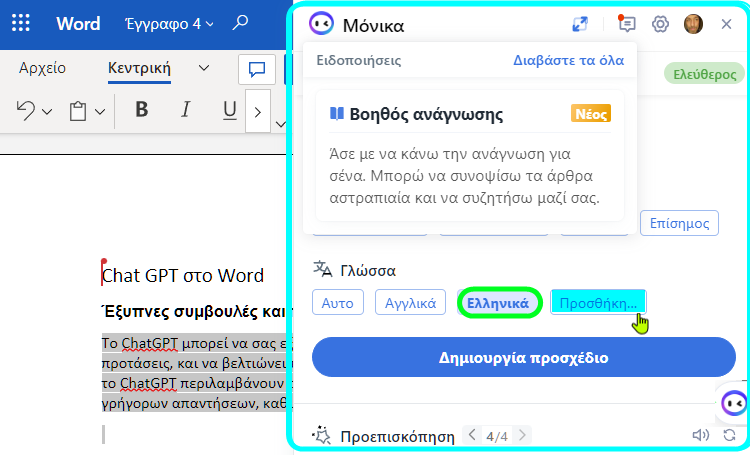Click the book icon beside Βοηθός ανάγνωσης
Image resolution: width=750 pixels, height=455 pixels.
(337, 114)
